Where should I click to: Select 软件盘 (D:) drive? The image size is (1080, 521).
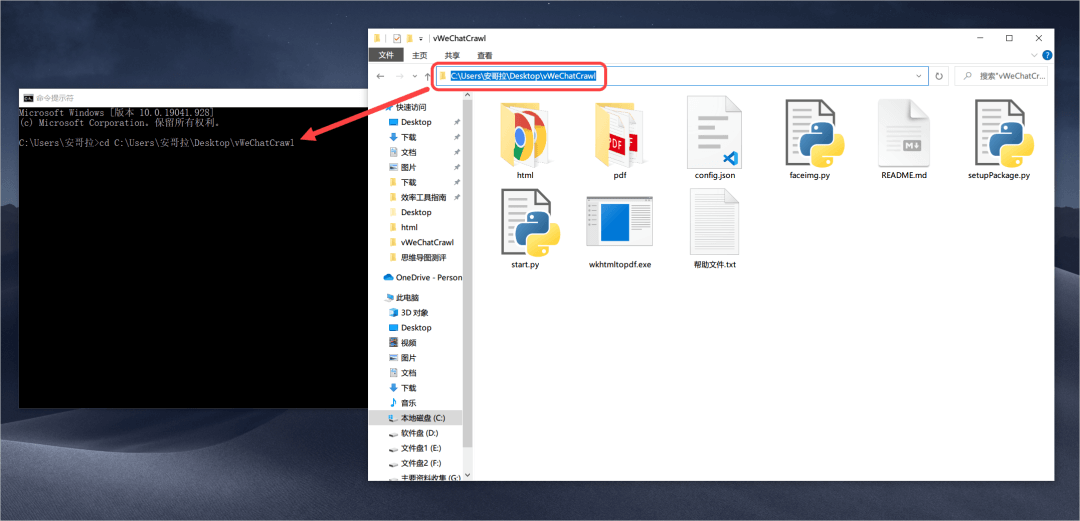point(413,433)
